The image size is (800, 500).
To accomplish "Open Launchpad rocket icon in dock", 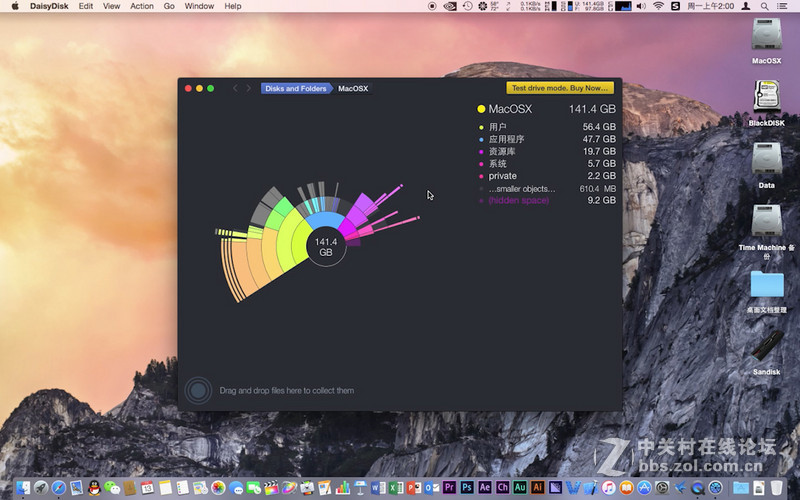I will [41, 488].
